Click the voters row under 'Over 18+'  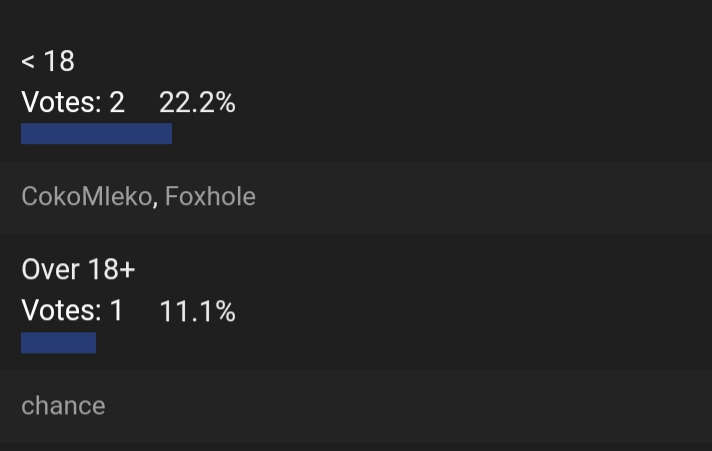coord(356,406)
